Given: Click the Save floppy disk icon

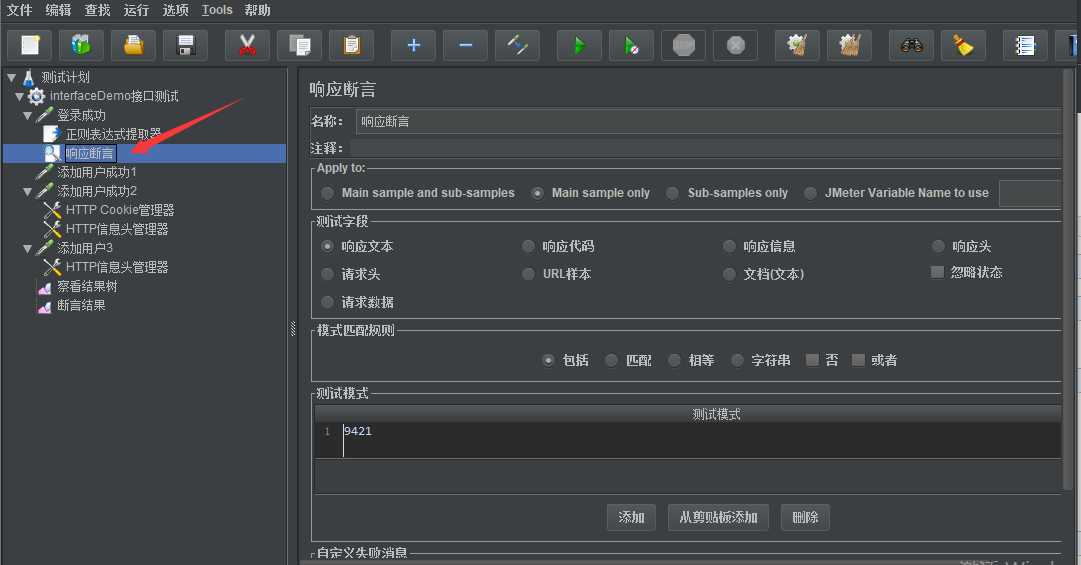Looking at the screenshot, I should (185, 45).
